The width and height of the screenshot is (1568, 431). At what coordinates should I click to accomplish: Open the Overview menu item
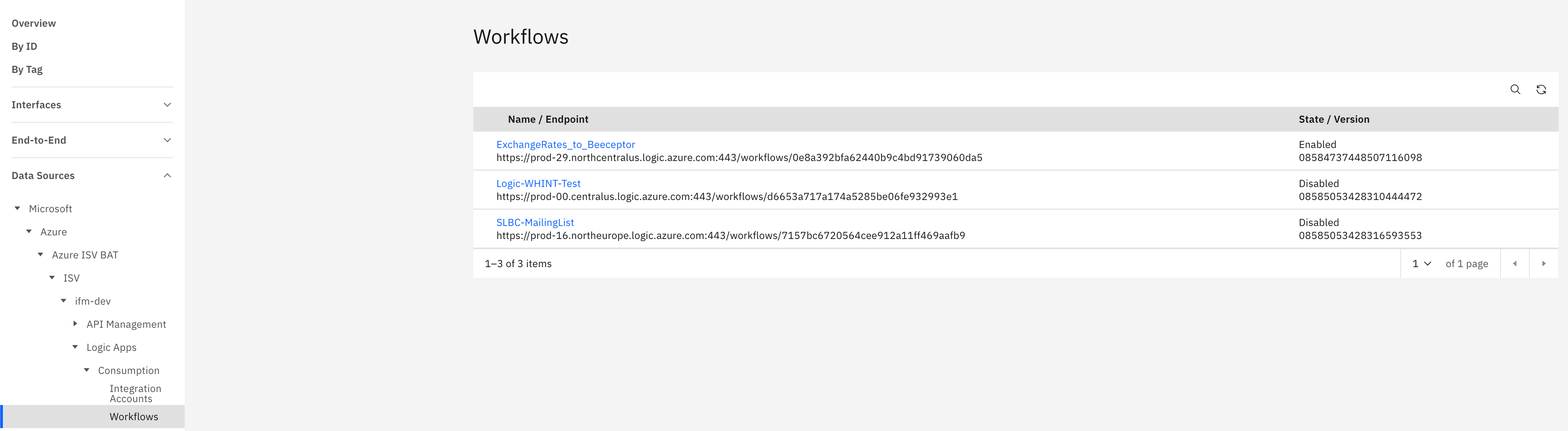(34, 23)
